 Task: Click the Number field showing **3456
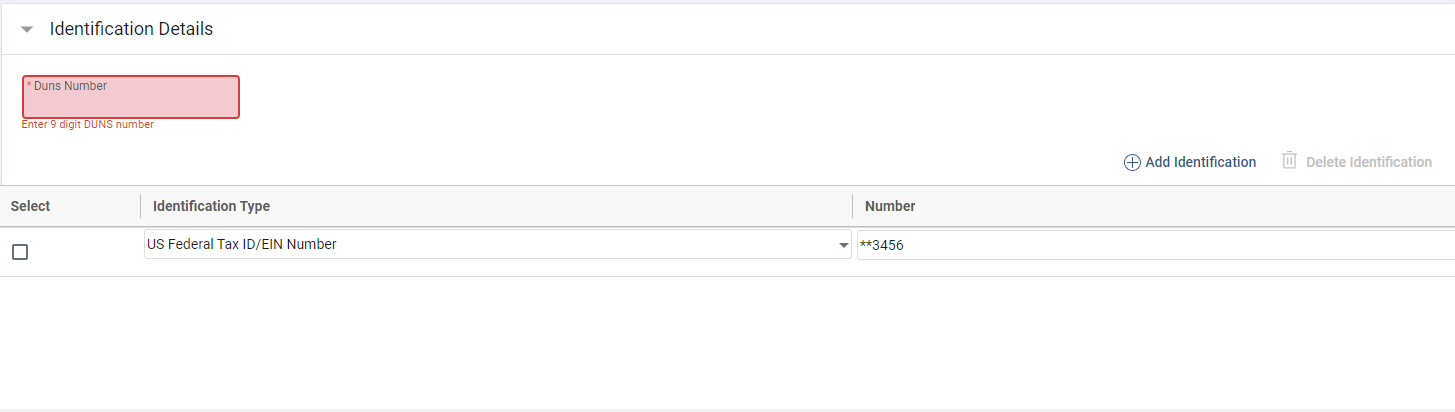tap(1150, 245)
